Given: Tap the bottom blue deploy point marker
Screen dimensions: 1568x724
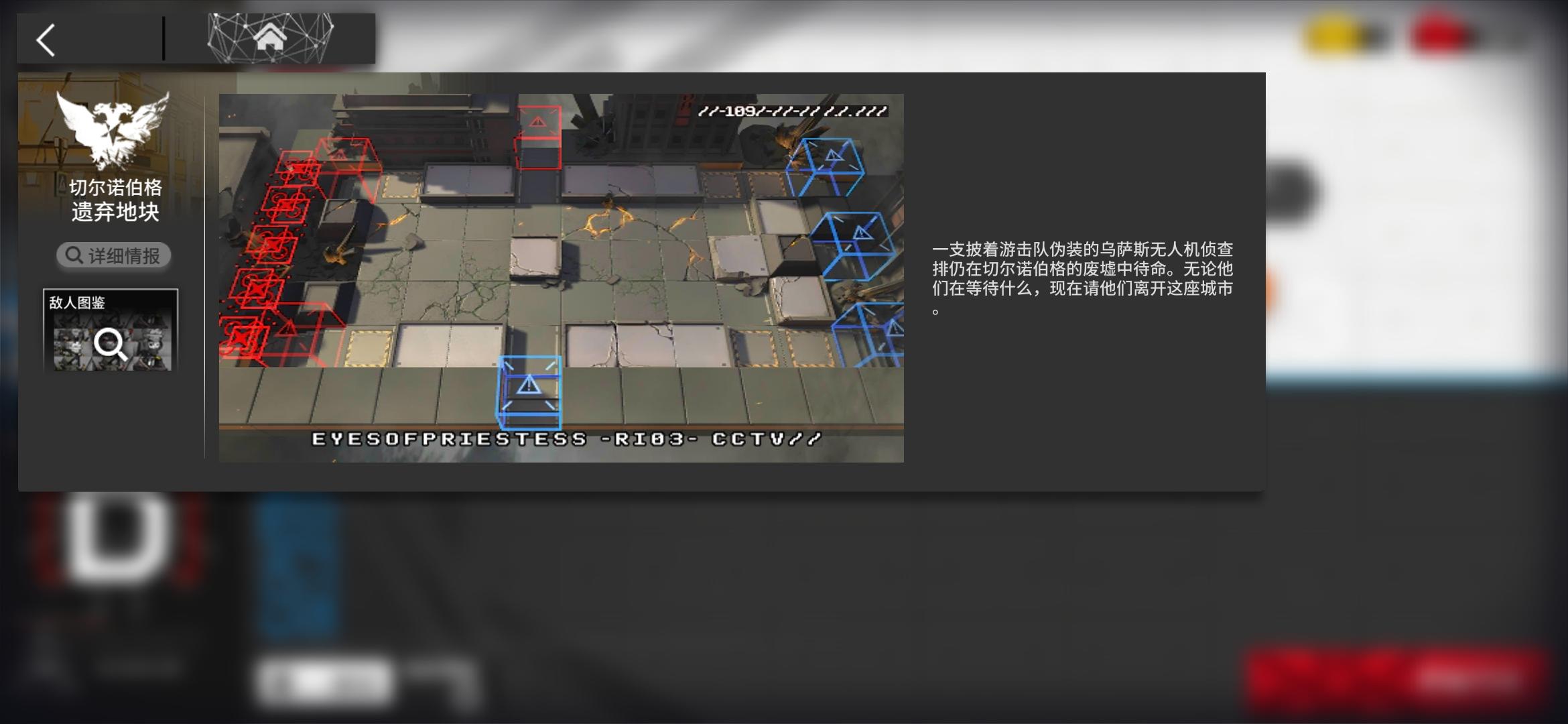Looking at the screenshot, I should (529, 393).
